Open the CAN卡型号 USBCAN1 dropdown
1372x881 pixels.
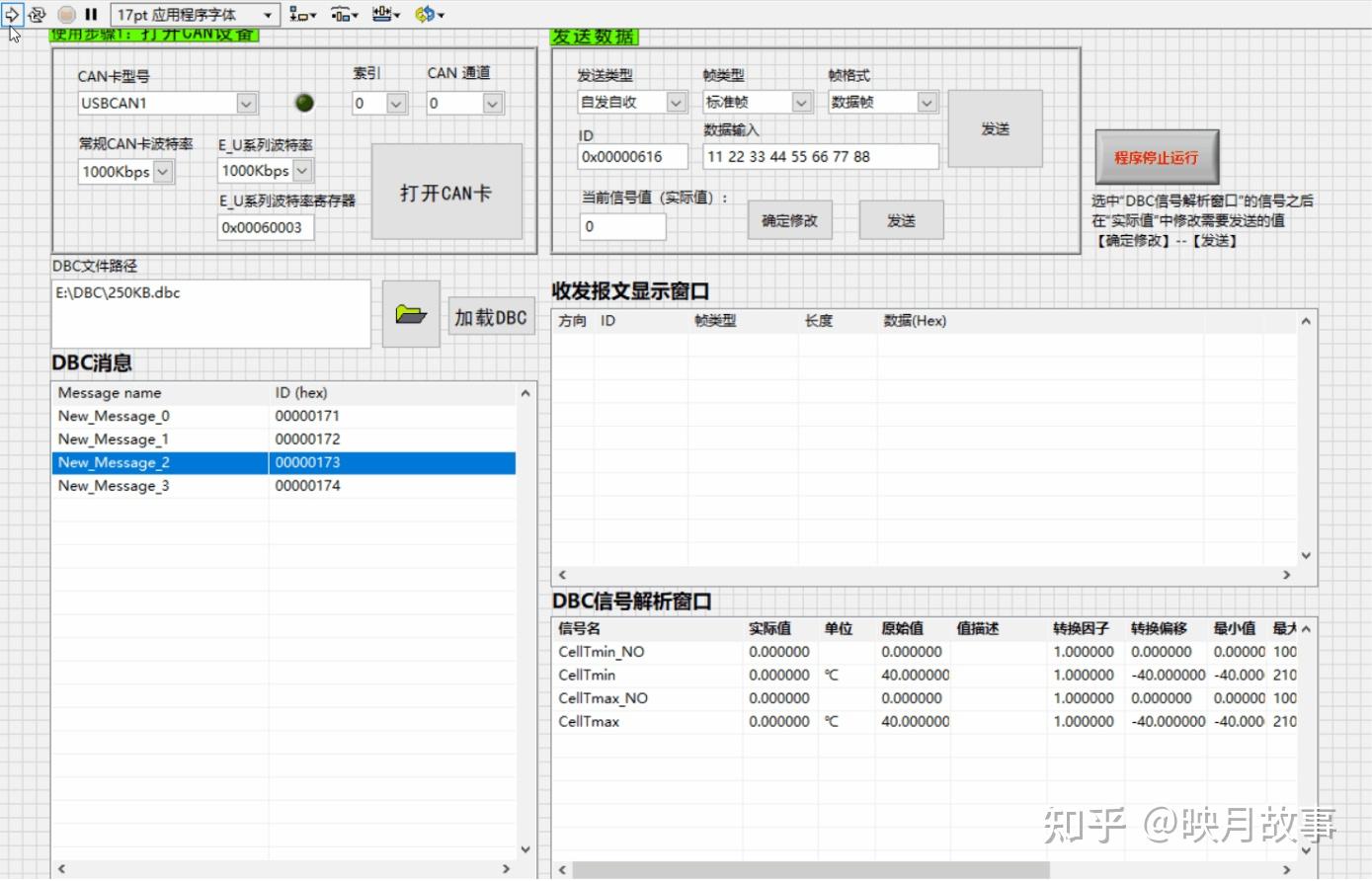[246, 103]
